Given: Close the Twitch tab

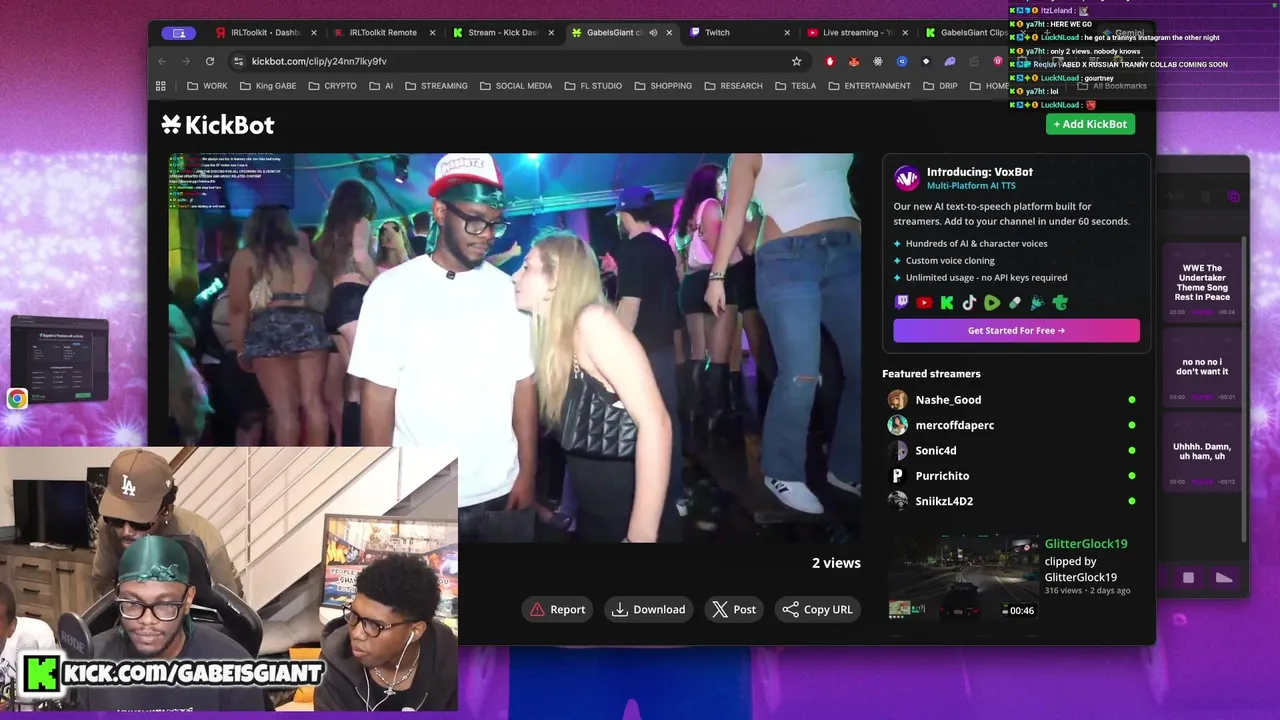Looking at the screenshot, I should [787, 32].
